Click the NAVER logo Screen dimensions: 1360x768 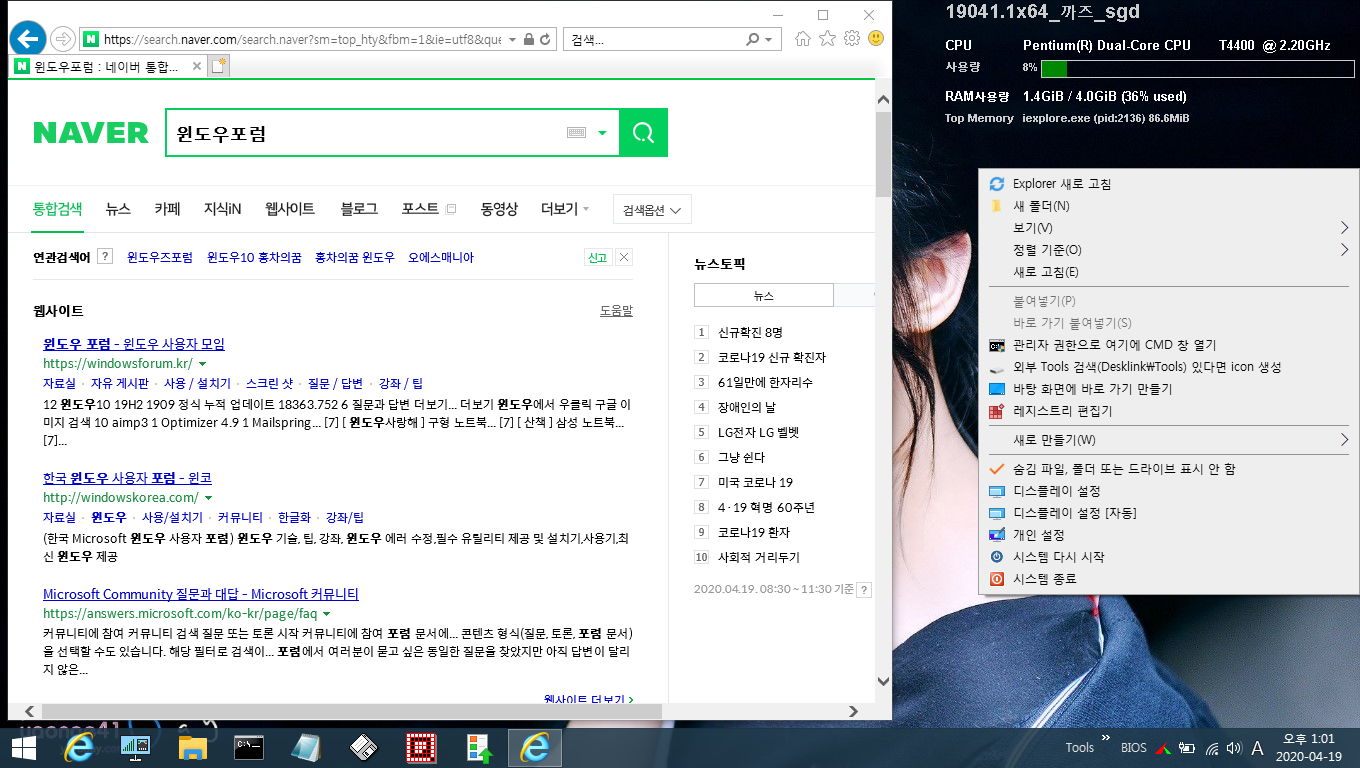[x=91, y=133]
